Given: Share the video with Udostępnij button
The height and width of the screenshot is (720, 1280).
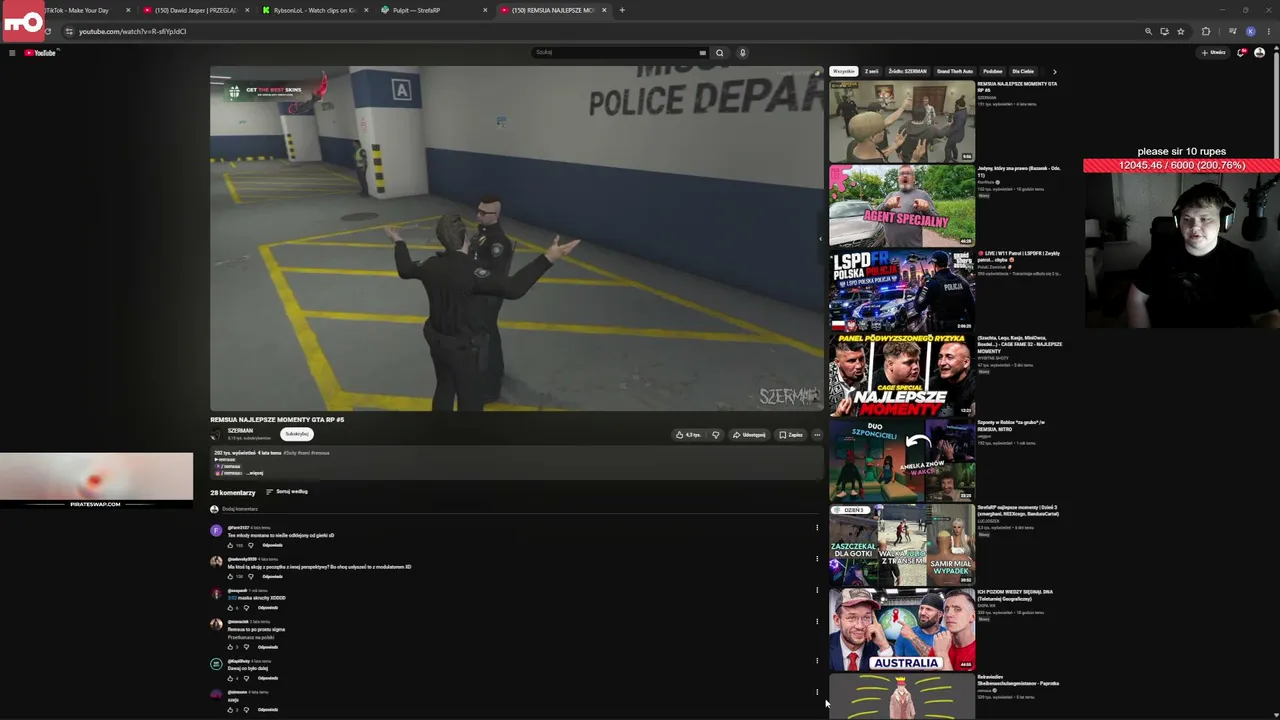Looking at the screenshot, I should click(749, 435).
